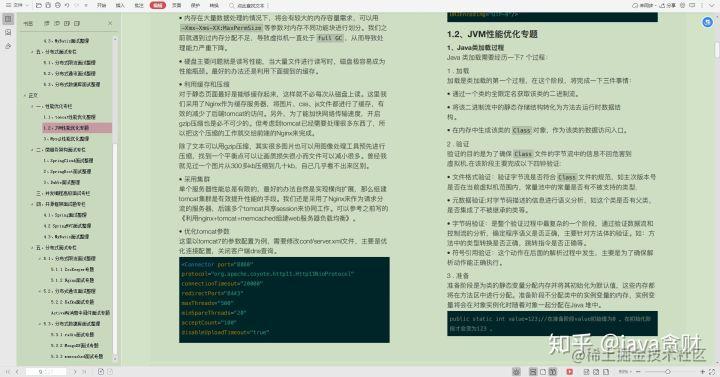Click the red play slideshow icon
720x377 pixels.
pos(570,371)
